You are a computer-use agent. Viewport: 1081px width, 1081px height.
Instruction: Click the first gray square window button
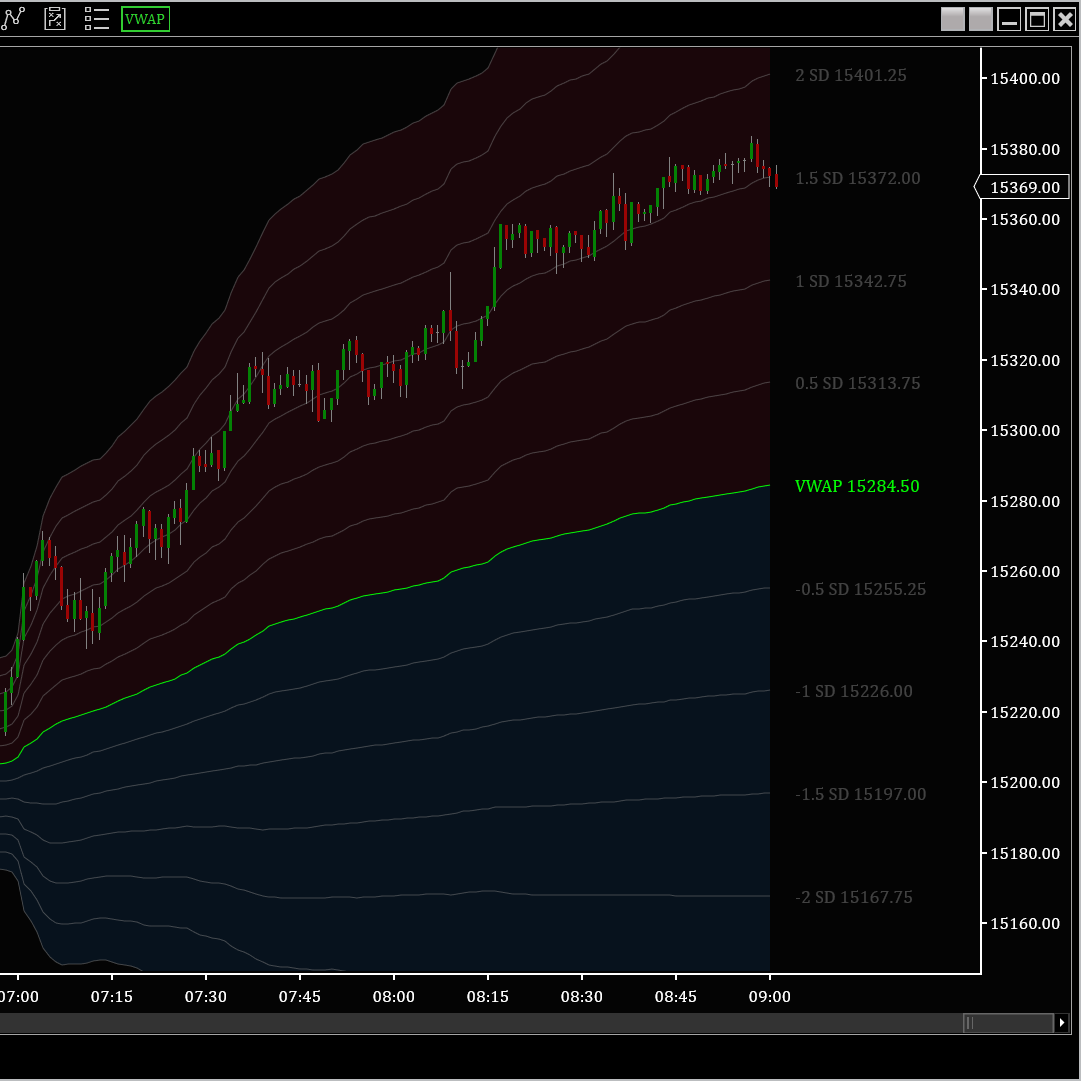(x=953, y=19)
